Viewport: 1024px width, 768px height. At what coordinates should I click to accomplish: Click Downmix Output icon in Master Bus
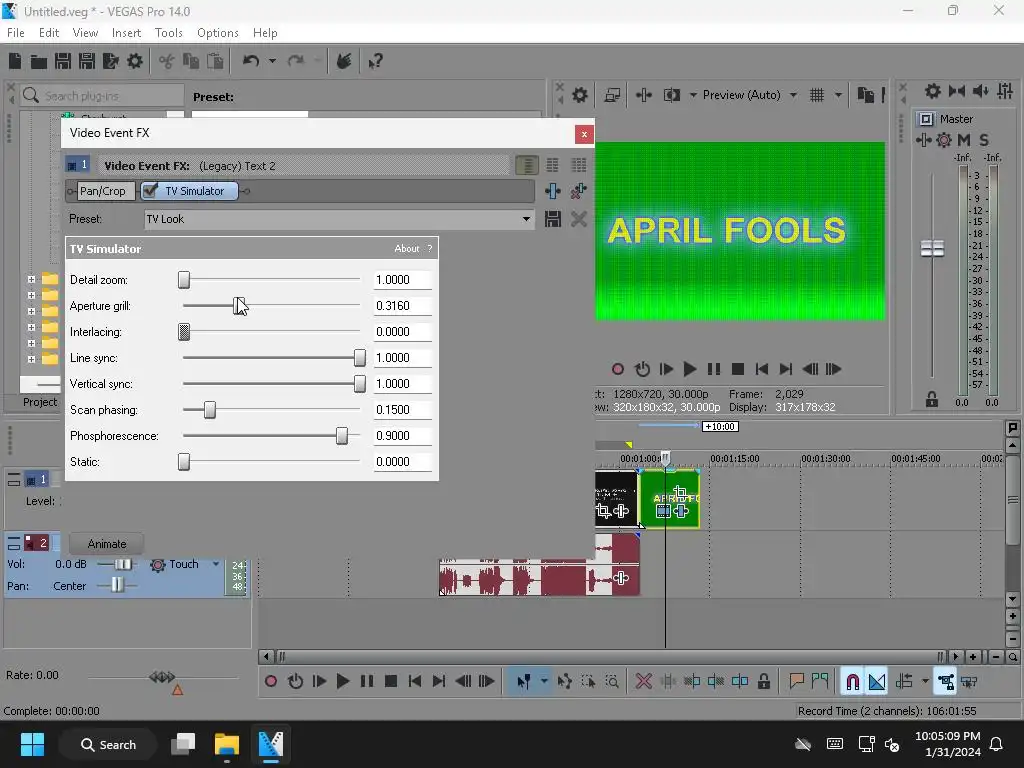(957, 91)
